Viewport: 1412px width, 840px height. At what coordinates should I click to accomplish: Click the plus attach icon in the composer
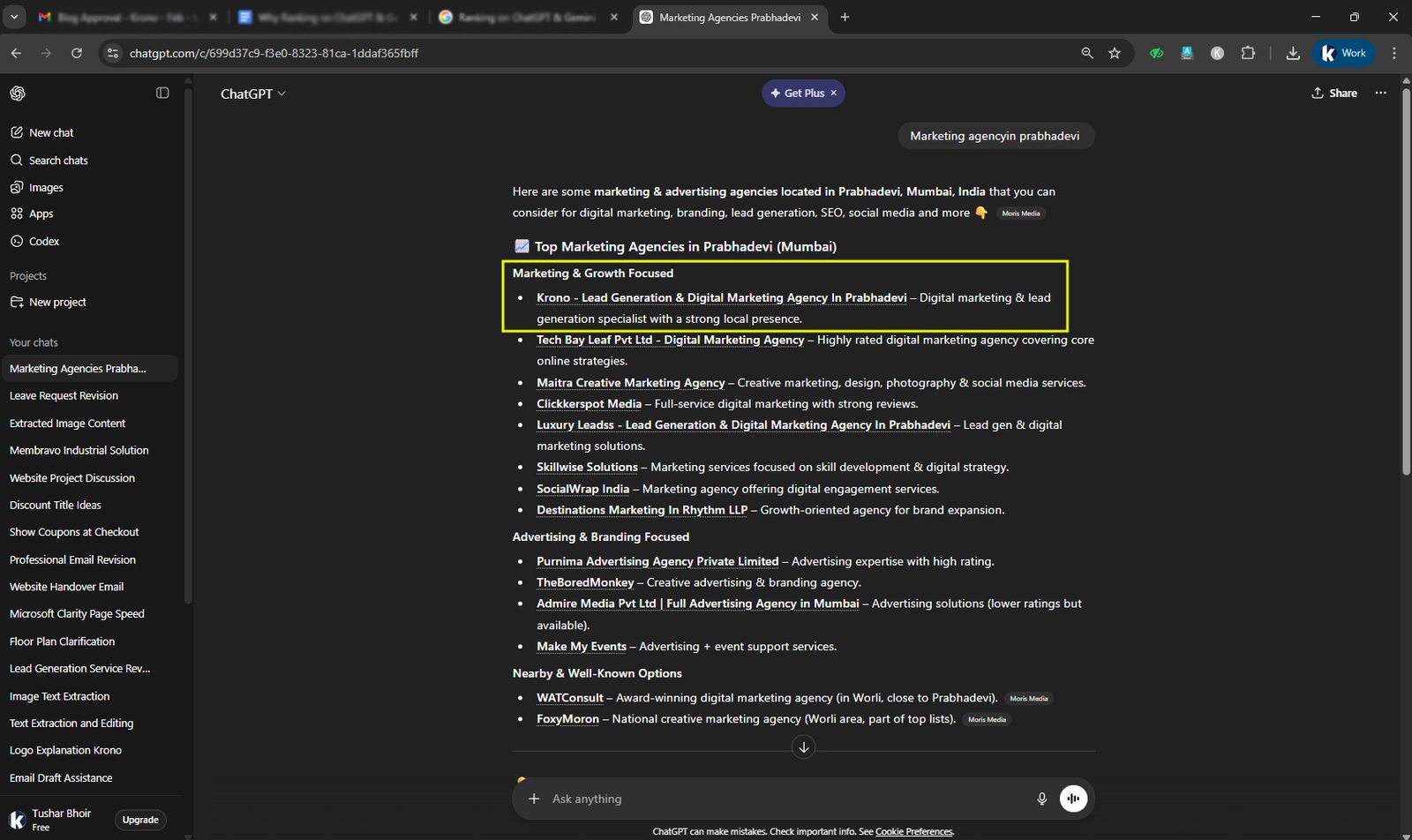click(x=534, y=799)
